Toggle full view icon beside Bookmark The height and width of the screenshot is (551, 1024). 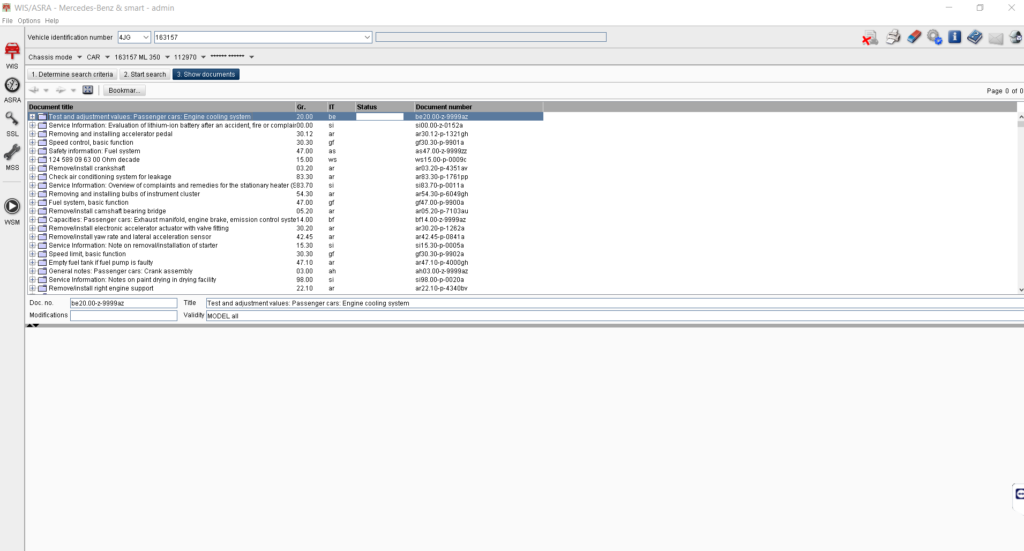pyautogui.click(x=88, y=90)
